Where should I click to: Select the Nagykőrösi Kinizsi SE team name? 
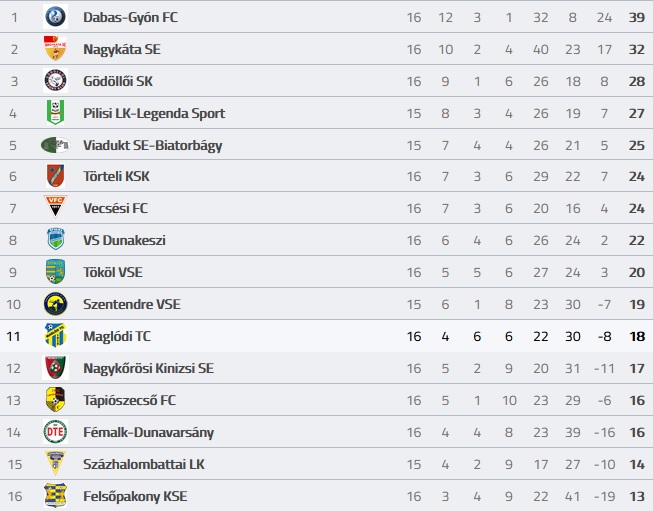tap(148, 368)
